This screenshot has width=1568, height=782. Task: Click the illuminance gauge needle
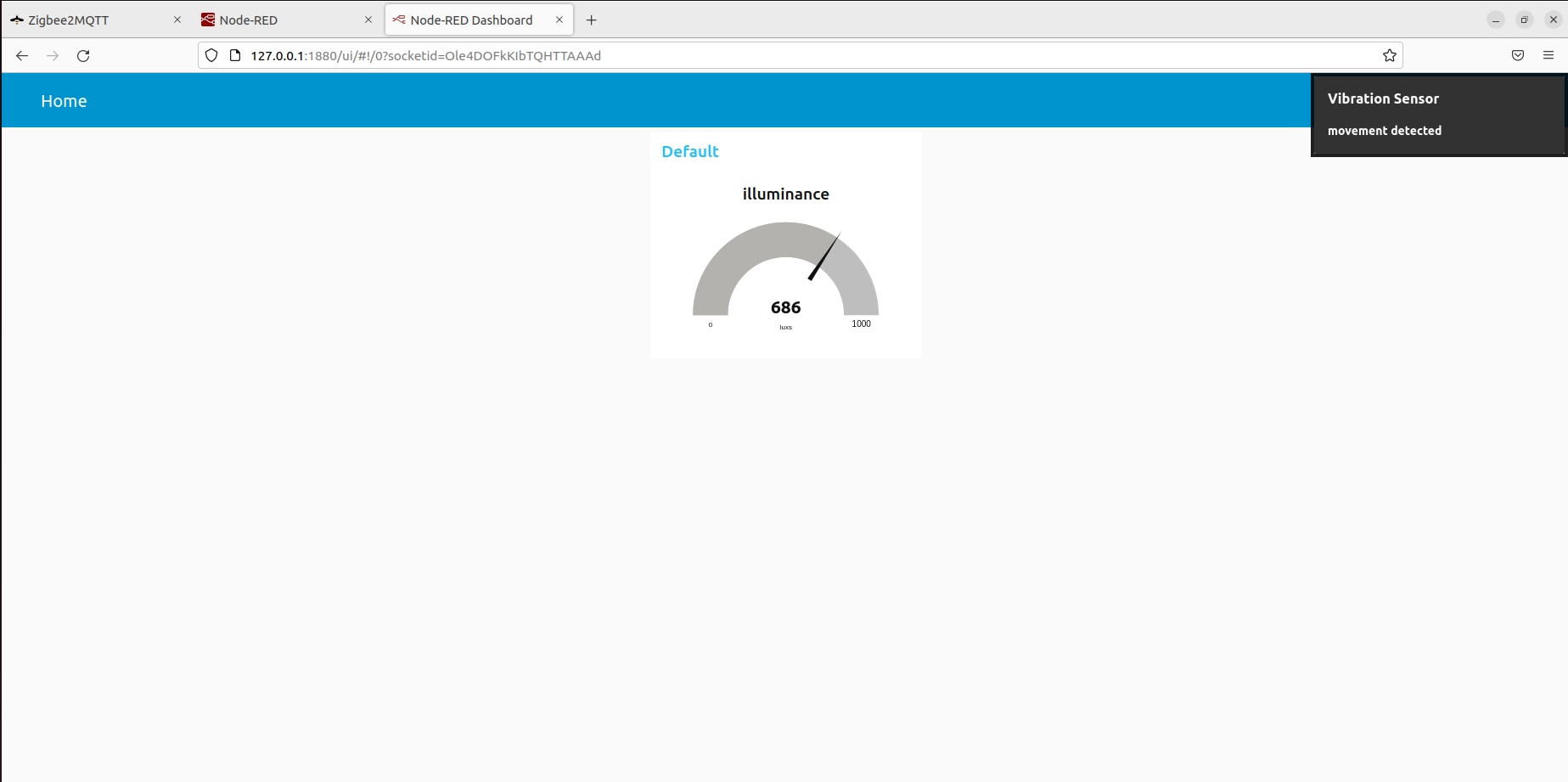coord(824,256)
